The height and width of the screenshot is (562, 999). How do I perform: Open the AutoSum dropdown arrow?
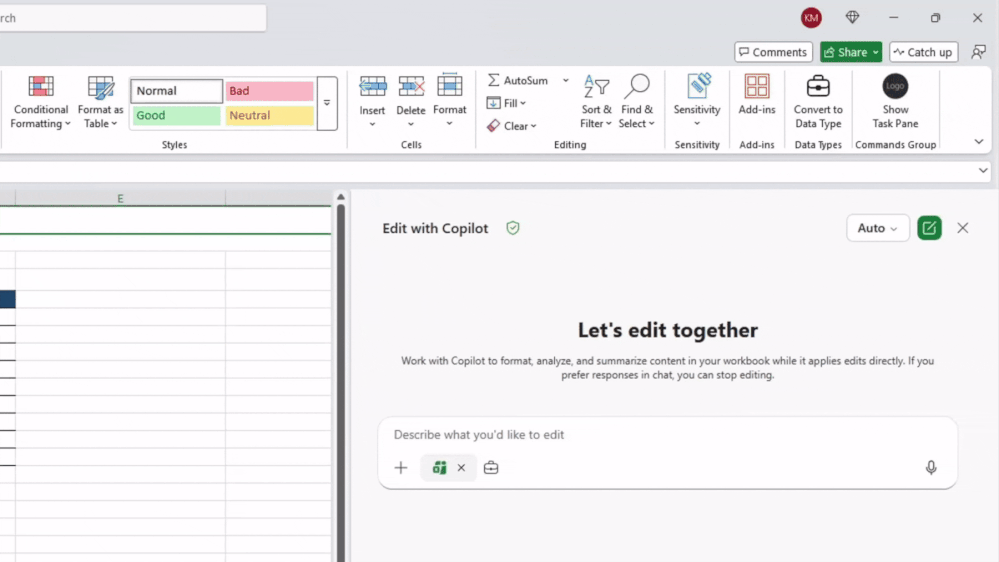(565, 80)
